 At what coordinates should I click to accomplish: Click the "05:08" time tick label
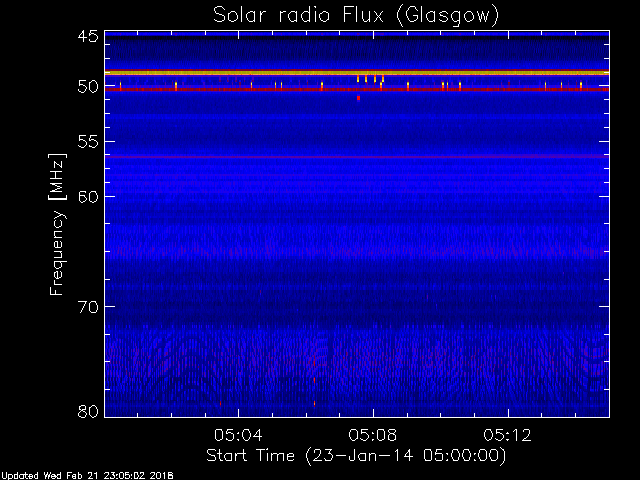373,435
